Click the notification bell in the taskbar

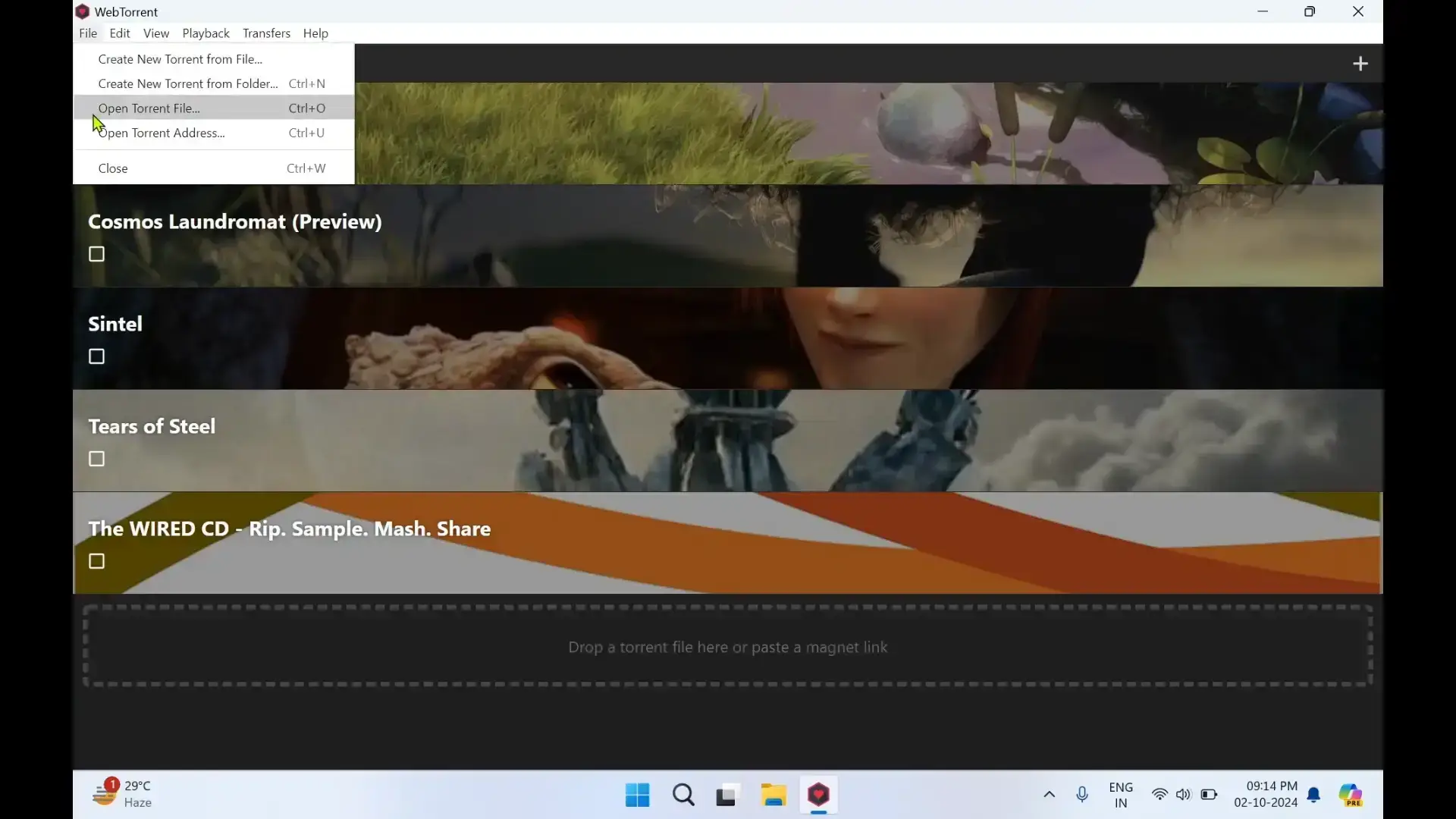[1314, 795]
